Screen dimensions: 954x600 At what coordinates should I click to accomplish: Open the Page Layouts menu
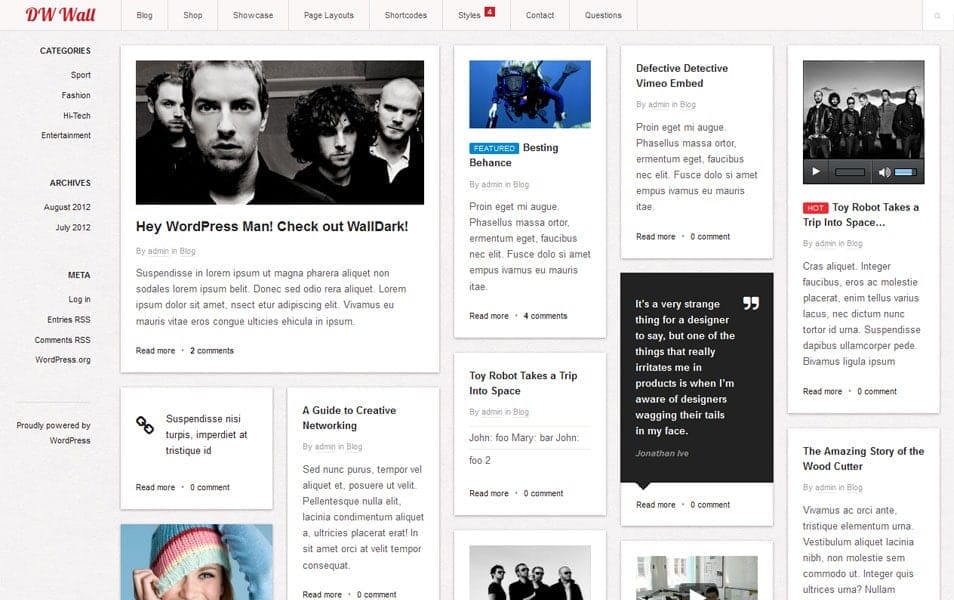point(329,16)
